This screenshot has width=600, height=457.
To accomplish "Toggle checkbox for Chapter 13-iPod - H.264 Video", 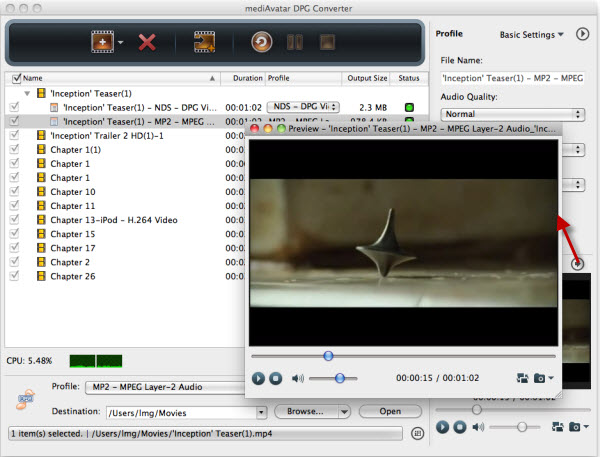I will (x=14, y=219).
